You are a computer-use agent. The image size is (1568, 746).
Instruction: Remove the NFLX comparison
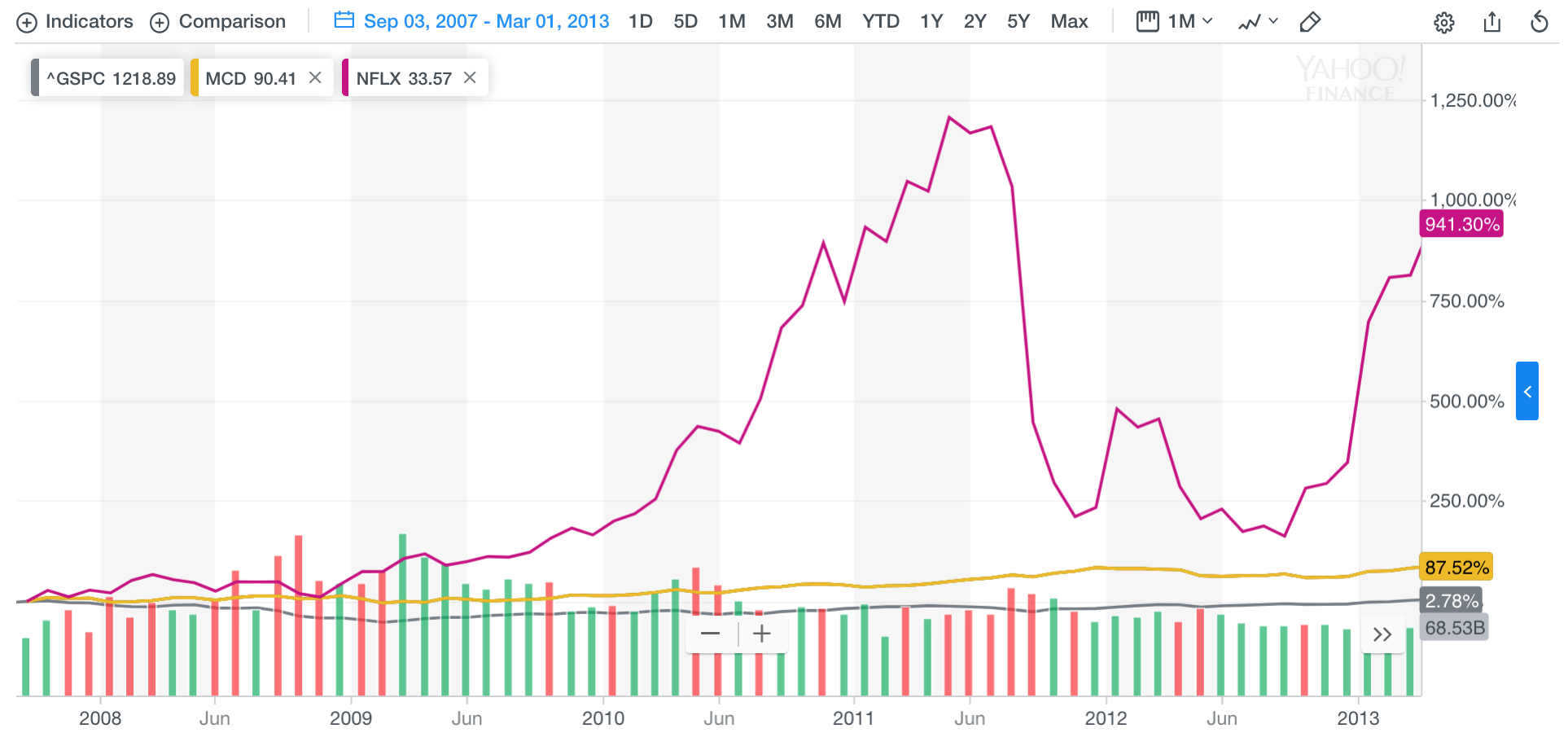pos(470,77)
